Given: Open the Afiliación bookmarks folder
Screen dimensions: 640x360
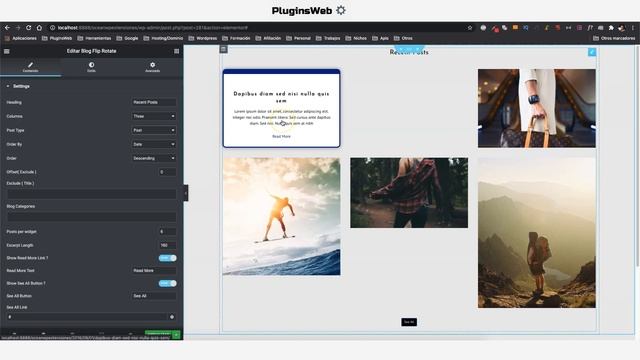Looking at the screenshot, I should coord(269,38).
